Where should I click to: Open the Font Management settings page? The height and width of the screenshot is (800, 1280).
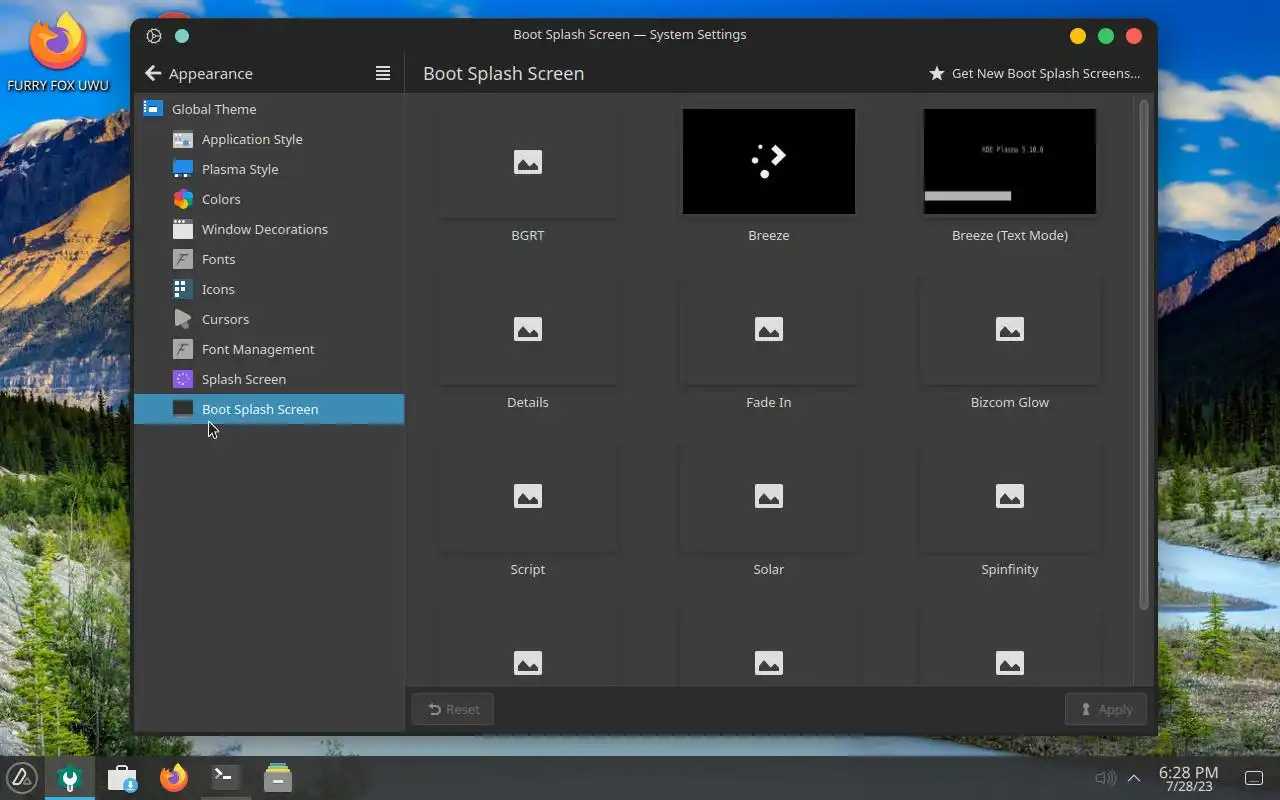269,349
